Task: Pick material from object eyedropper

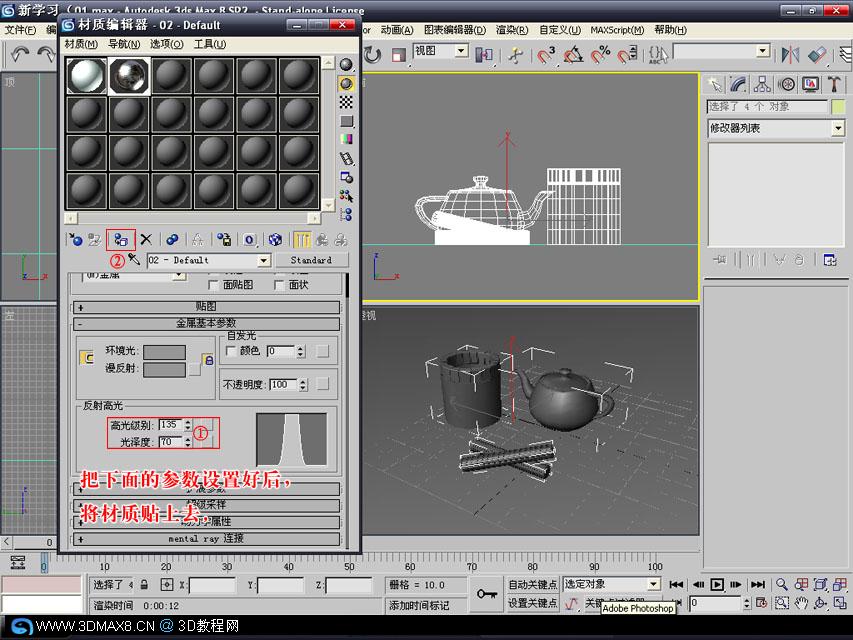Action: [134, 260]
